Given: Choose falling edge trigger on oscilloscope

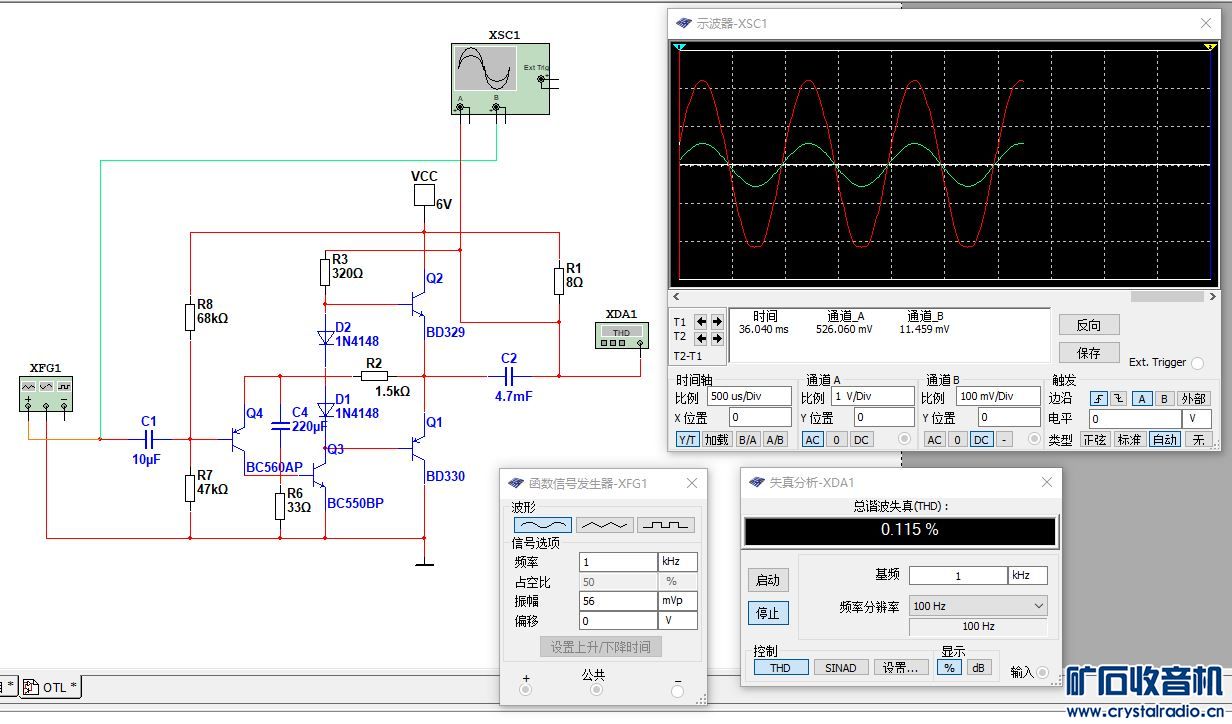Looking at the screenshot, I should [1119, 399].
